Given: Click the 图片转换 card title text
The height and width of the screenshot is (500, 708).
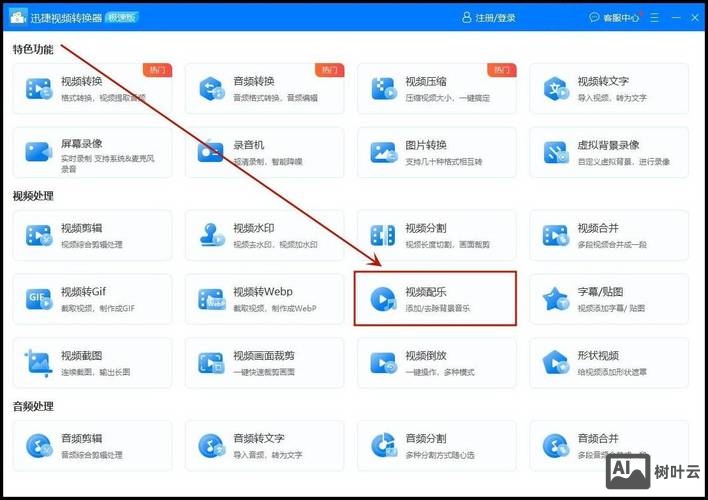Looking at the screenshot, I should [426, 145].
